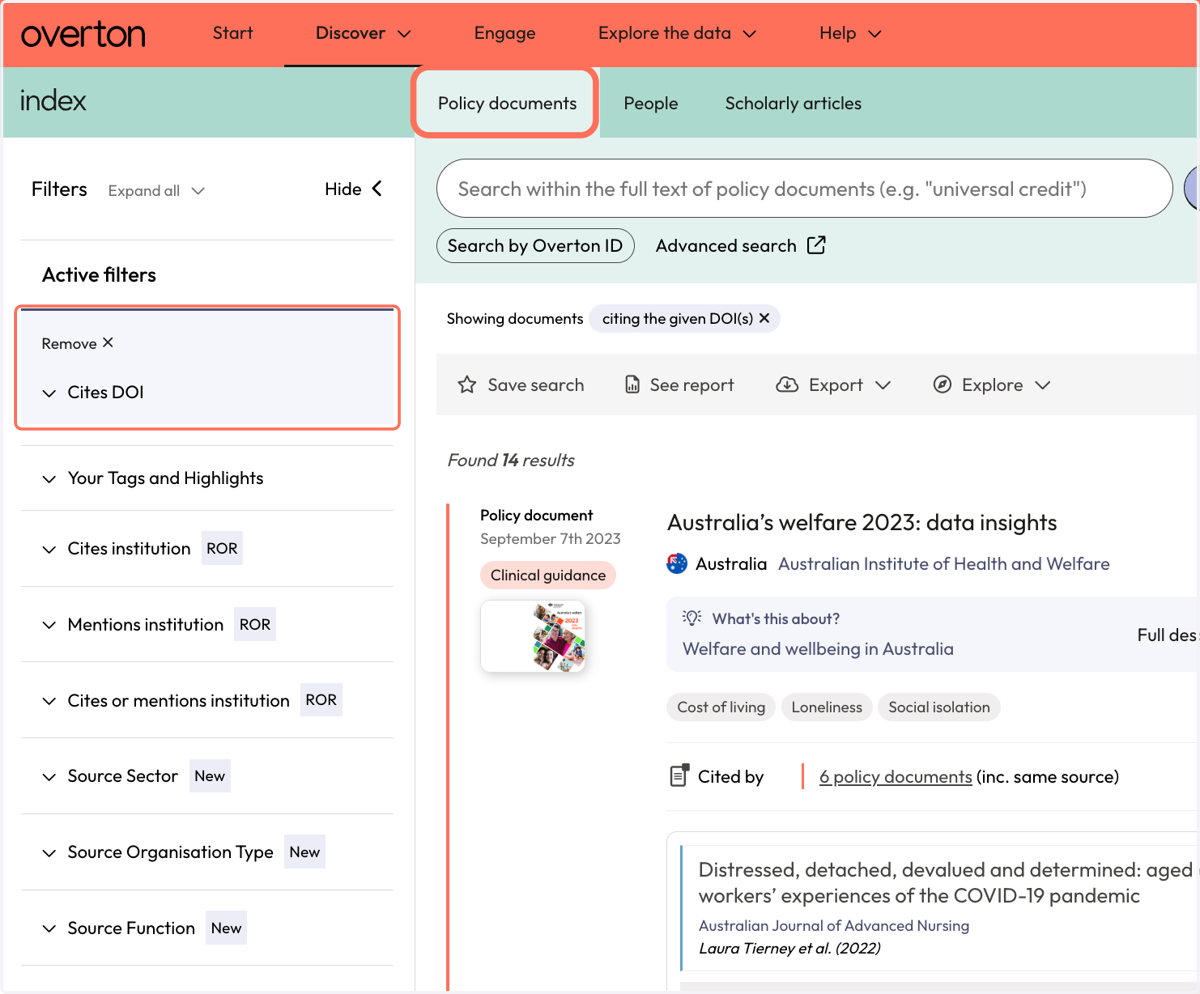Click the Australian flag icon
This screenshot has height=994, width=1200.
[677, 564]
